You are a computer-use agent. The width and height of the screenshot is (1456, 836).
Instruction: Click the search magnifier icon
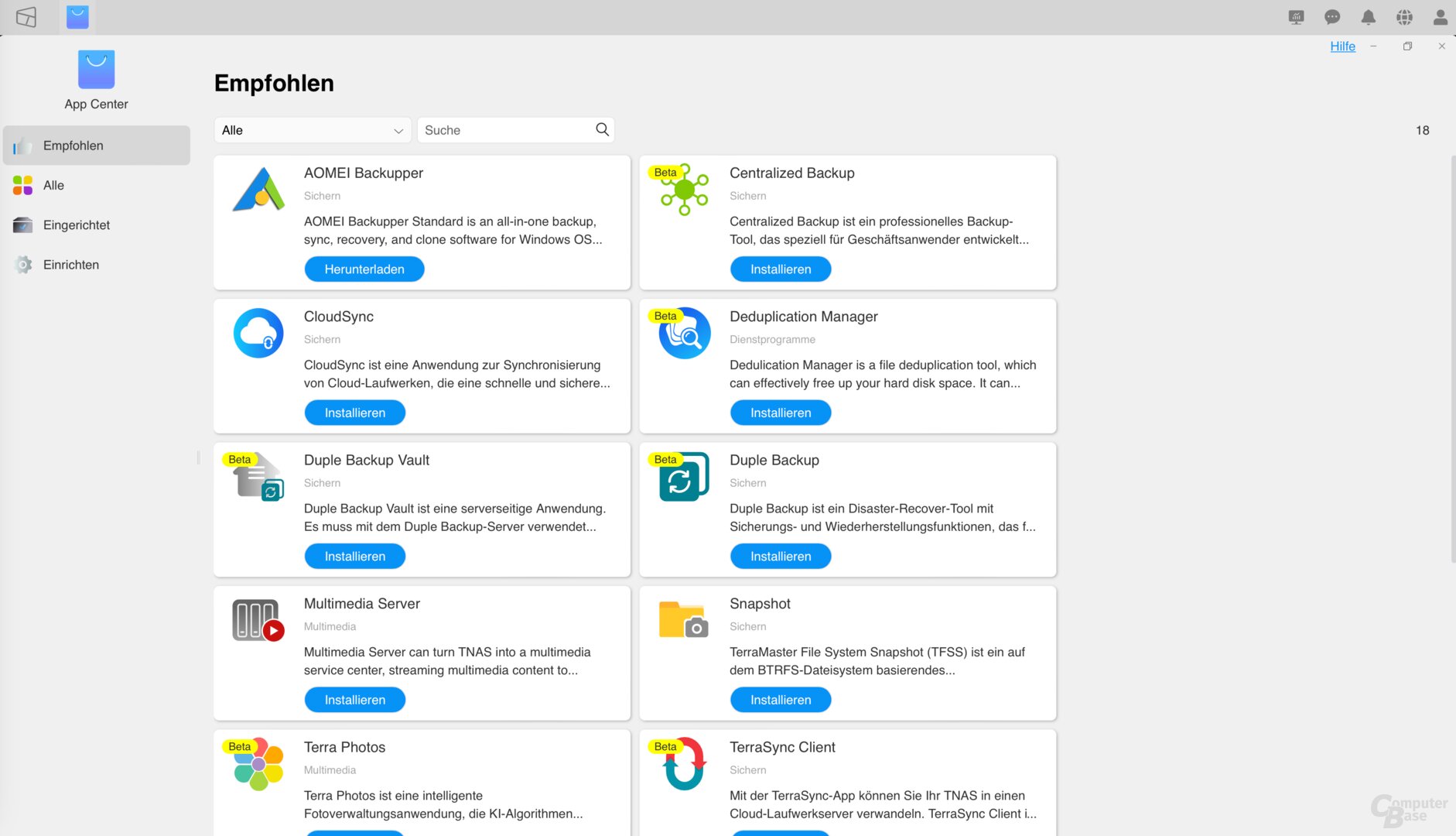(x=602, y=129)
